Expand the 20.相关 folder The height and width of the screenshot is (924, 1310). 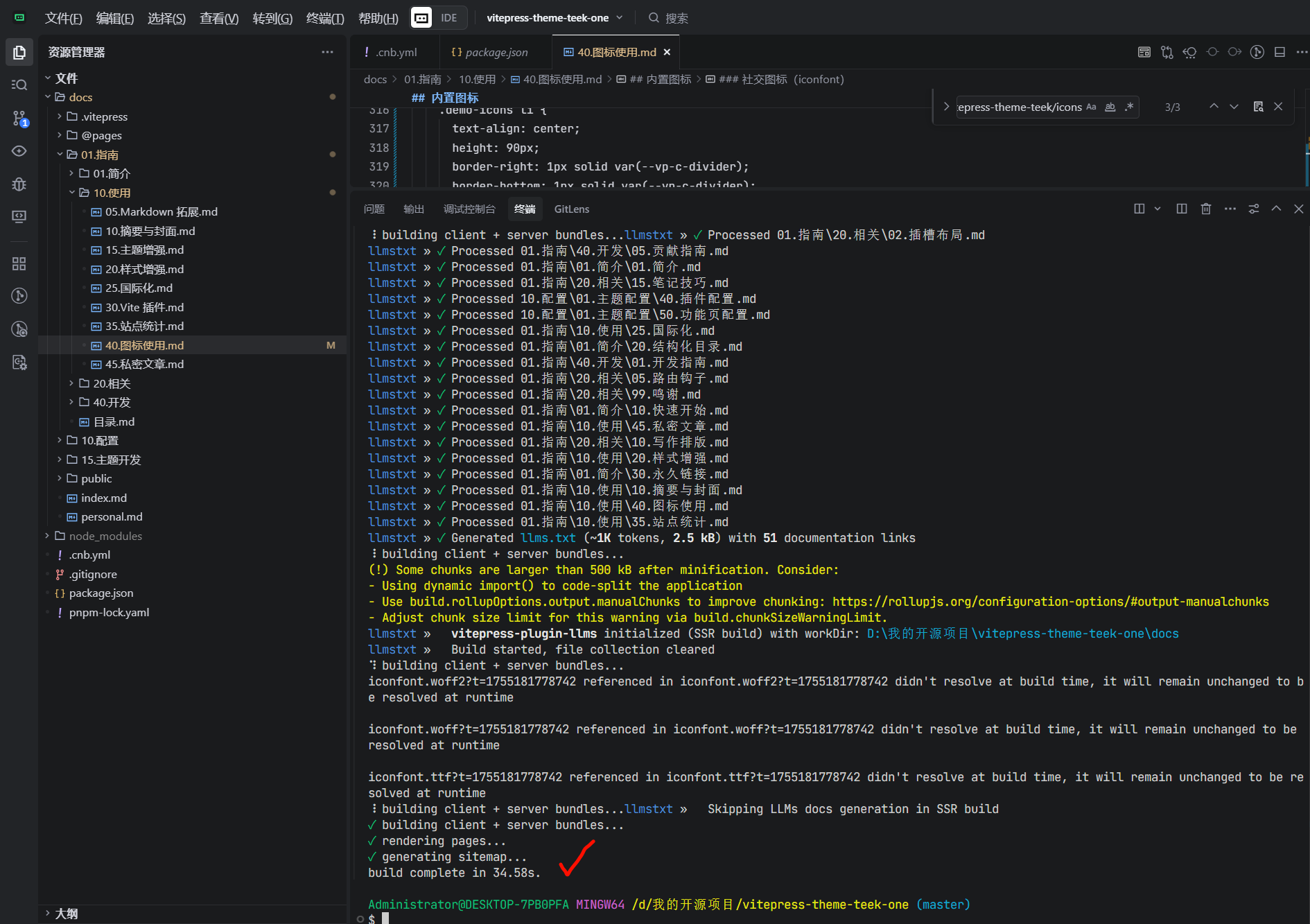point(112,383)
